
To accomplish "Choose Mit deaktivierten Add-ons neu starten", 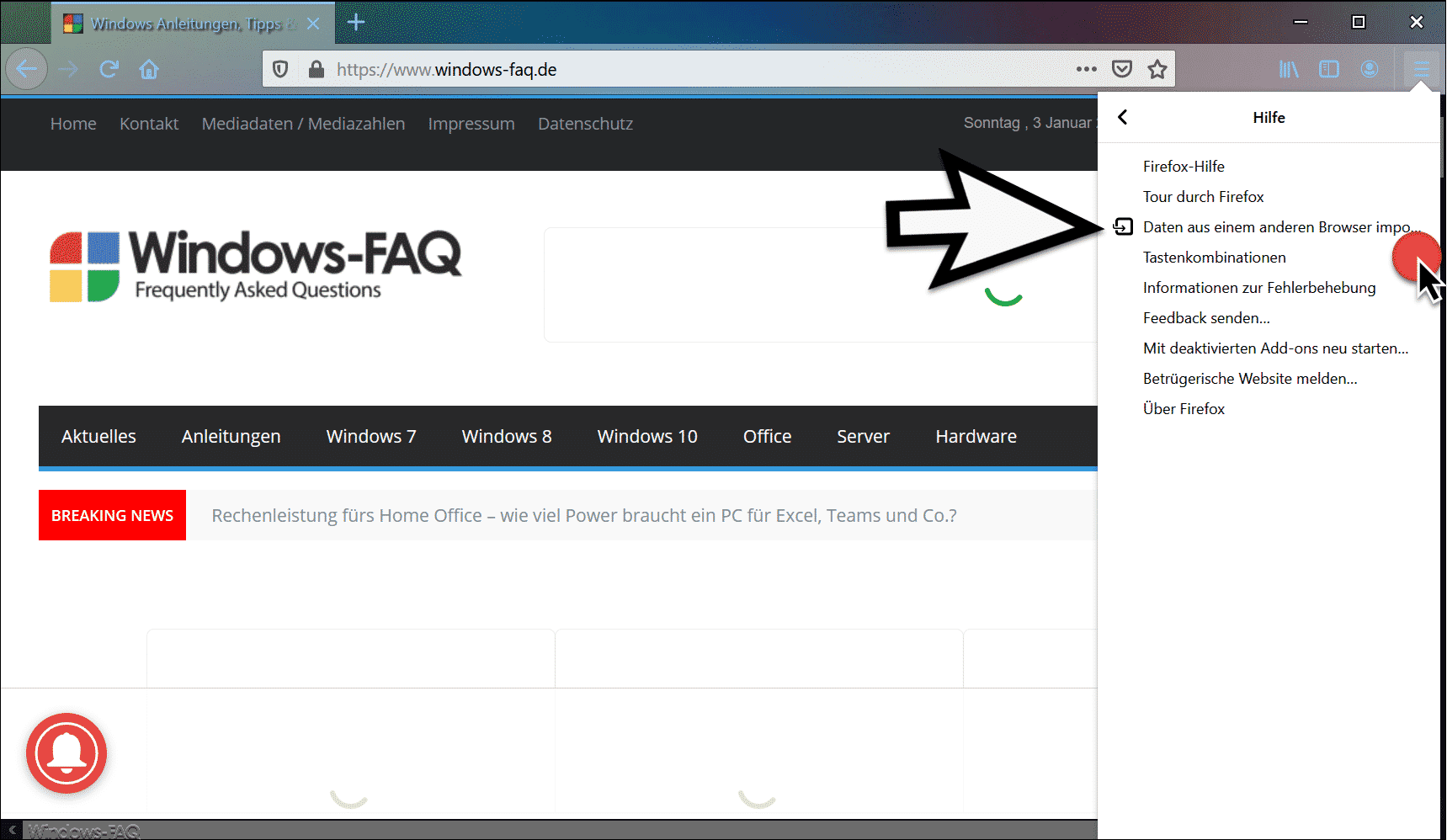I will coord(1275,348).
